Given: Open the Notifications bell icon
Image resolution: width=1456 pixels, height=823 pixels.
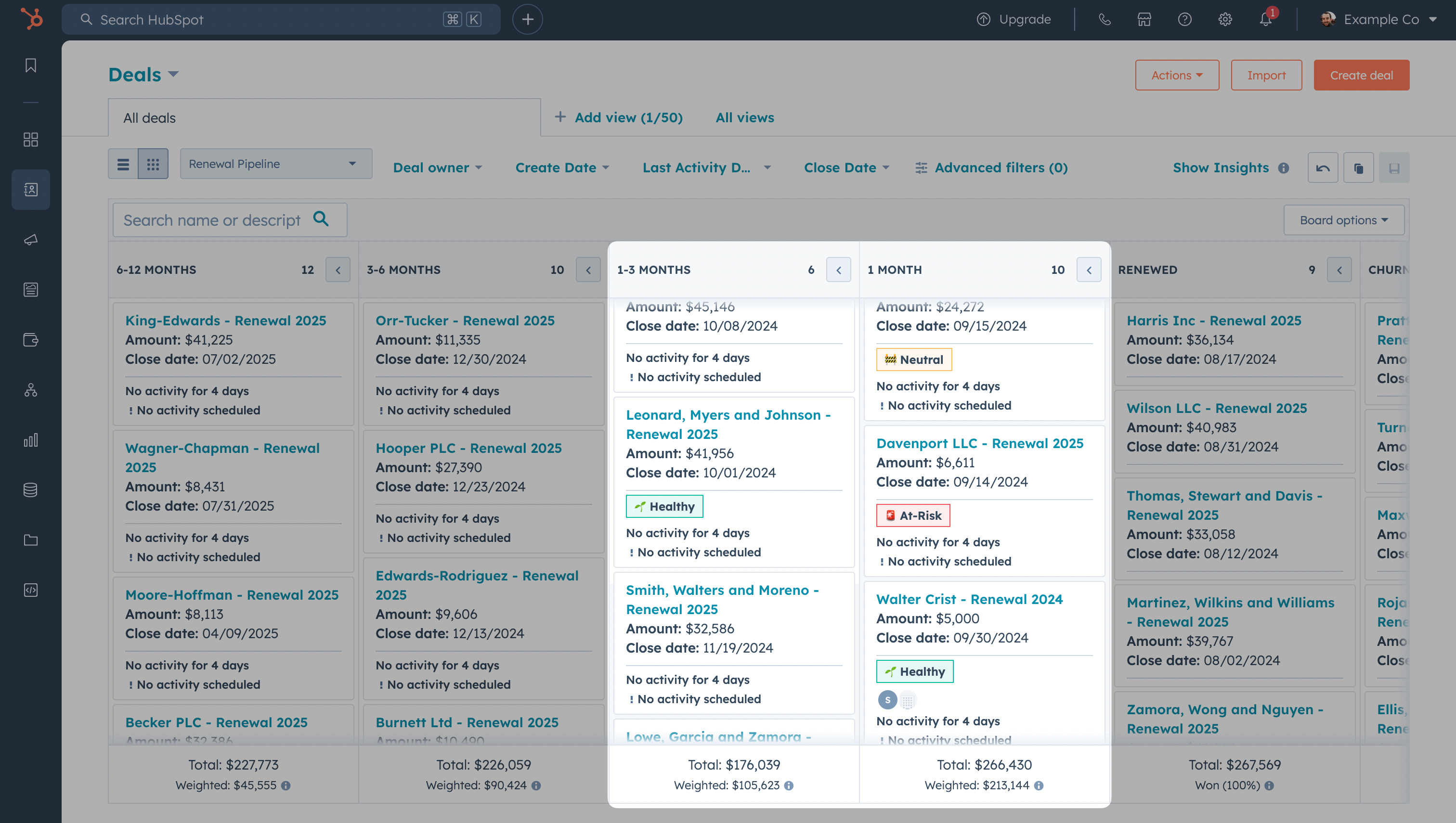Looking at the screenshot, I should tap(1265, 19).
